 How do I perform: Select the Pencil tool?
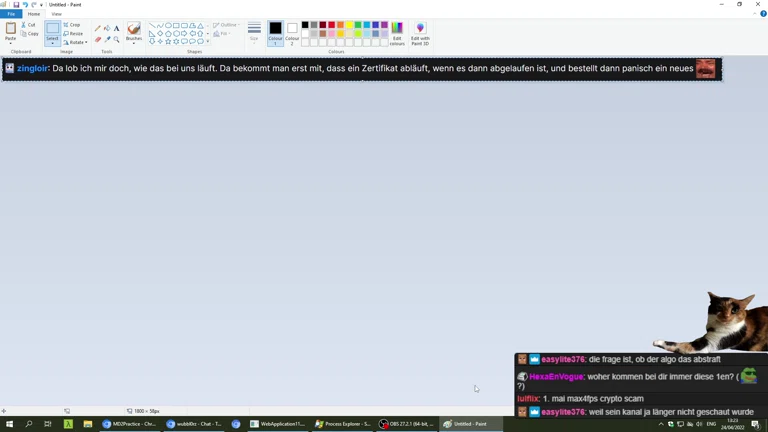click(x=98, y=28)
